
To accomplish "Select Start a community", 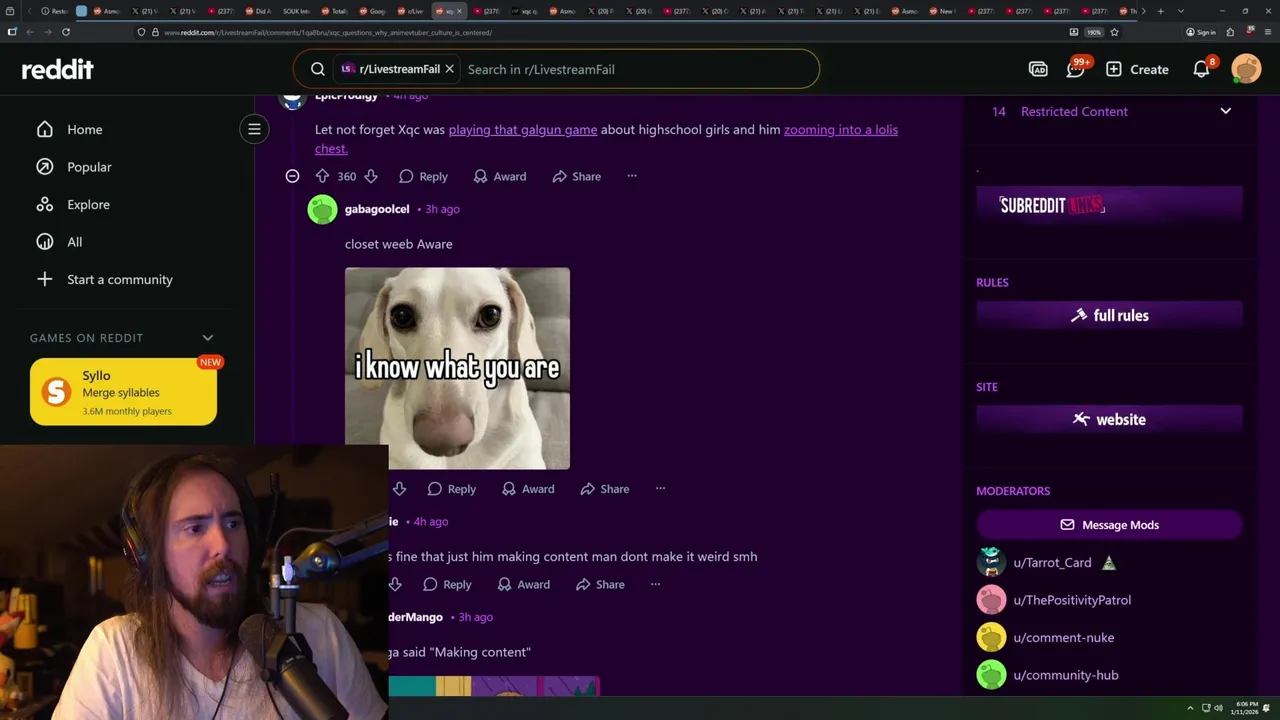I will [104, 279].
